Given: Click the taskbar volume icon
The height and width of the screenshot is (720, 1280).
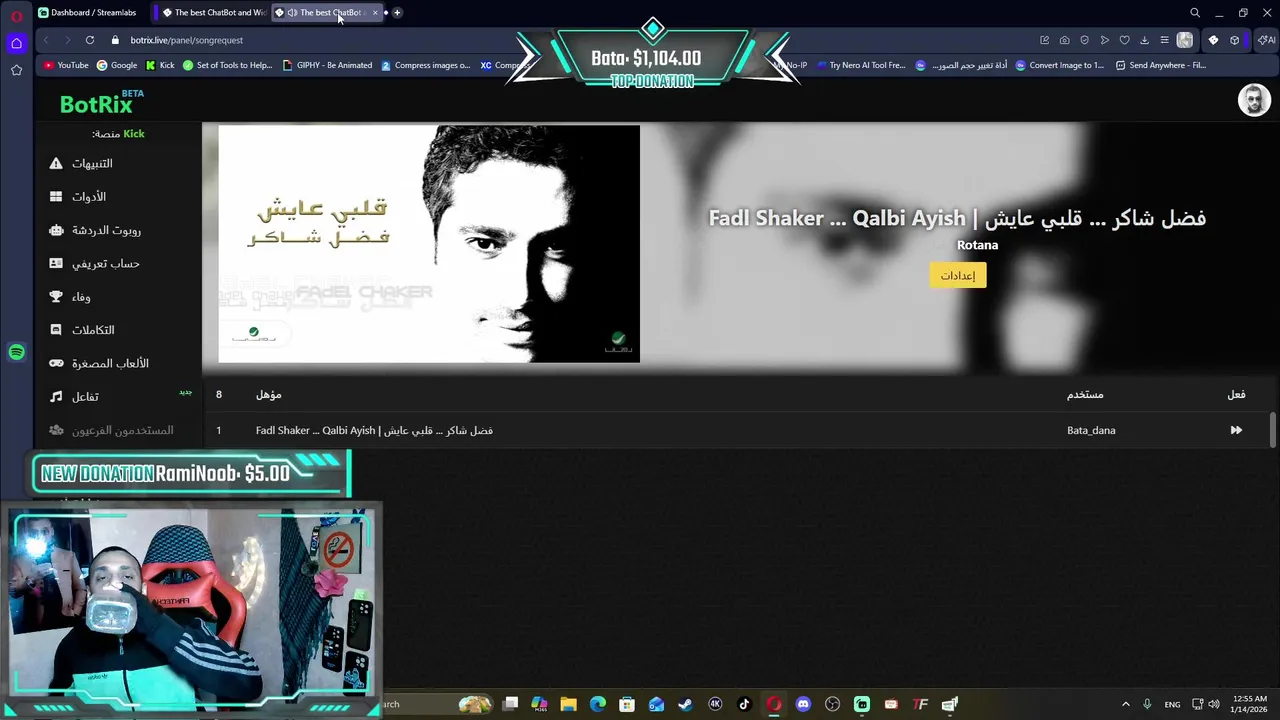Looking at the screenshot, I should pos(1214,704).
